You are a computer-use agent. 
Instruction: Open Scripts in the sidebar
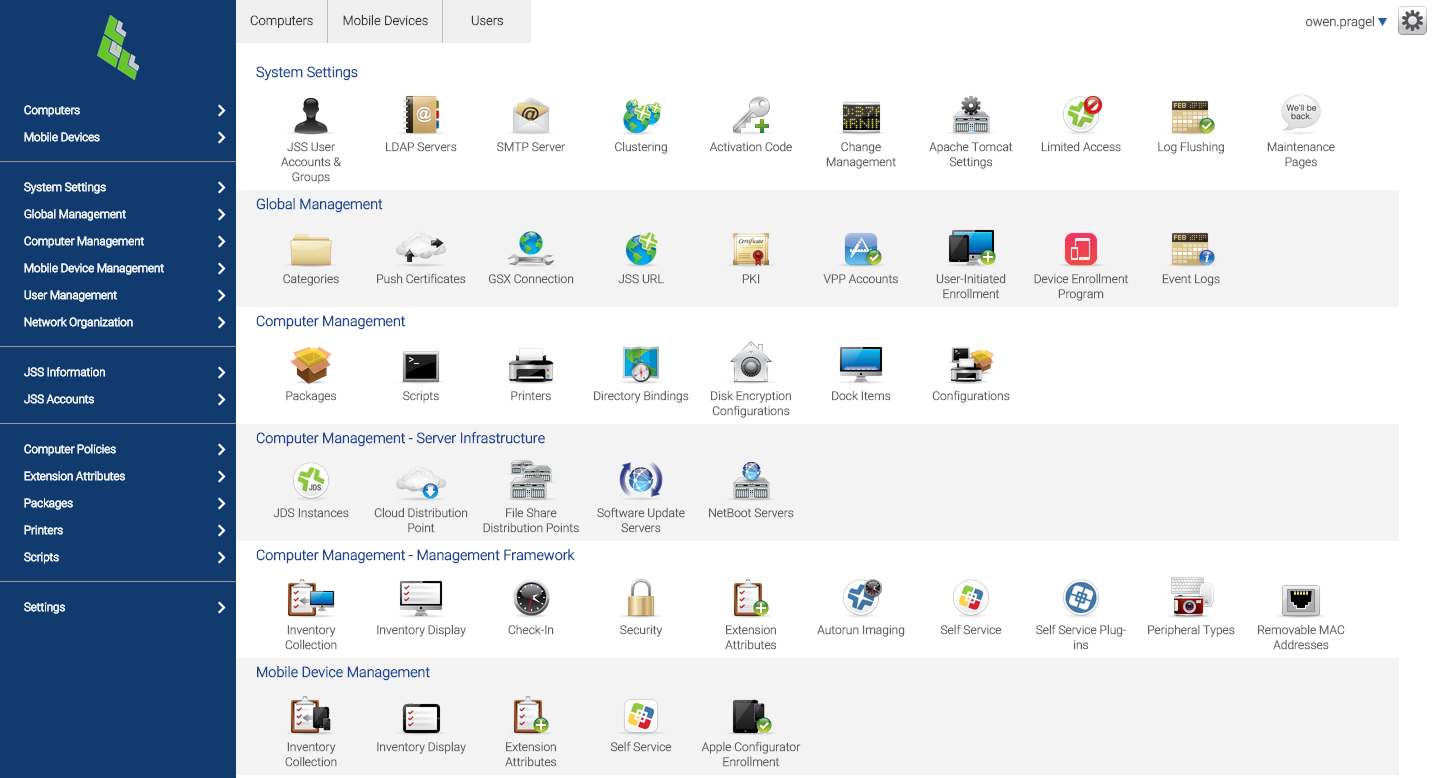click(118, 558)
